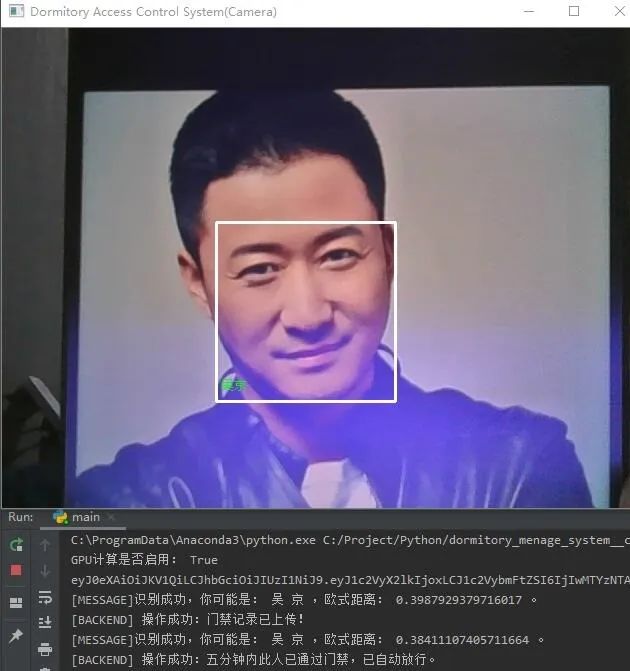Viewport: 630px width, 671px height.
Task: Click the up arrow in Run toolbar
Action: pyautogui.click(x=45, y=545)
